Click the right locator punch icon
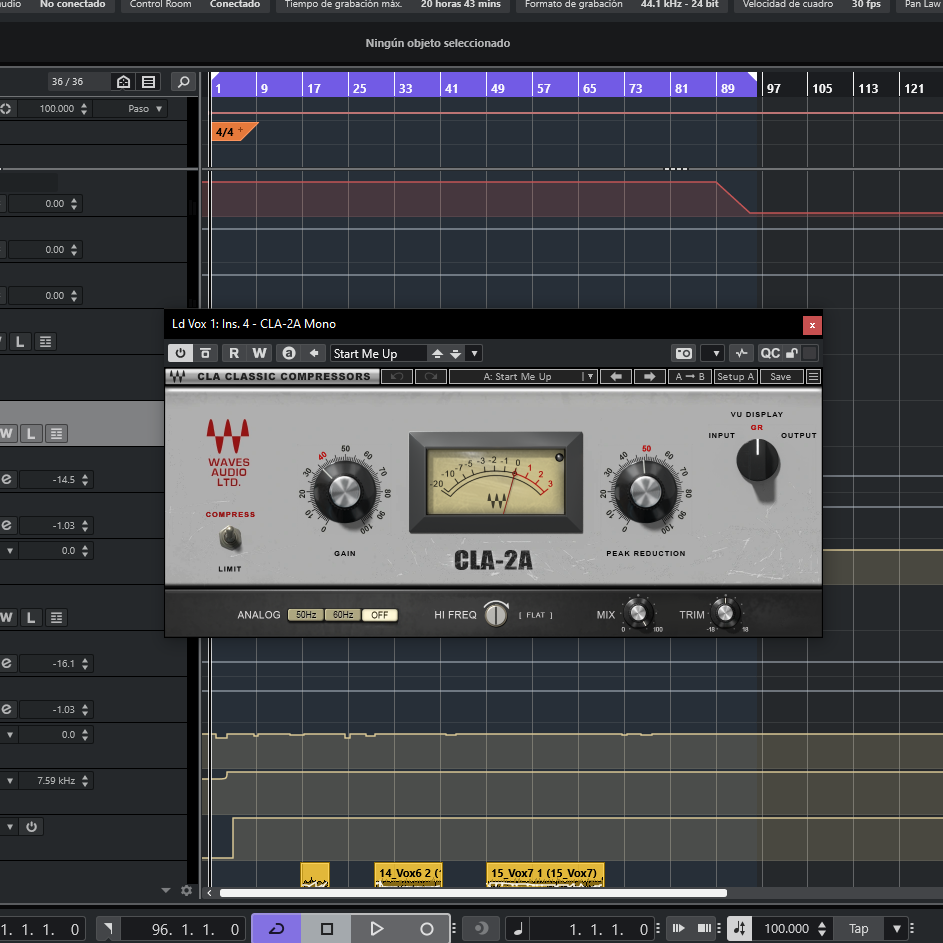The image size is (943, 943). pyautogui.click(x=108, y=929)
